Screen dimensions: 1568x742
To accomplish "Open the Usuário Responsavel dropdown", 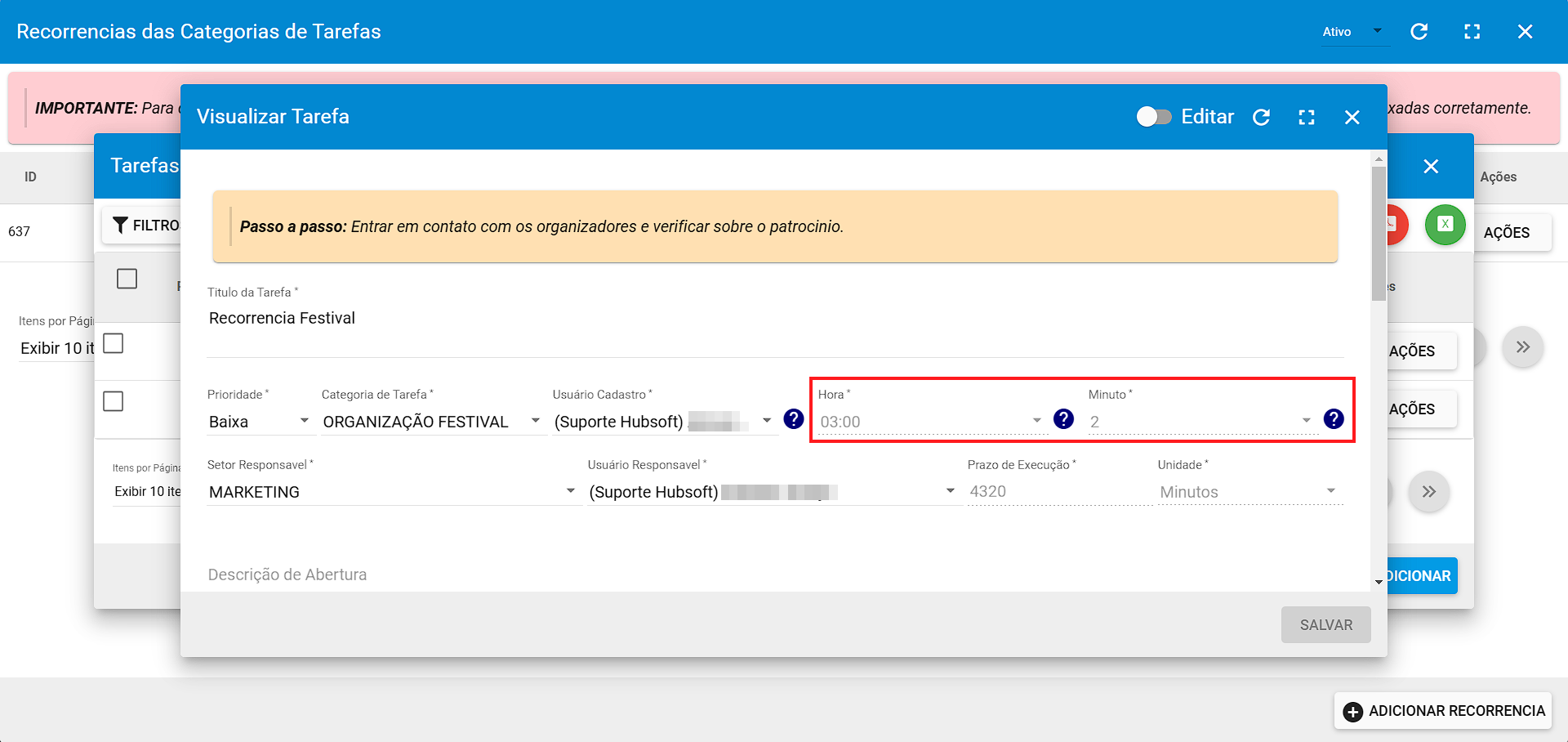I will point(773,492).
